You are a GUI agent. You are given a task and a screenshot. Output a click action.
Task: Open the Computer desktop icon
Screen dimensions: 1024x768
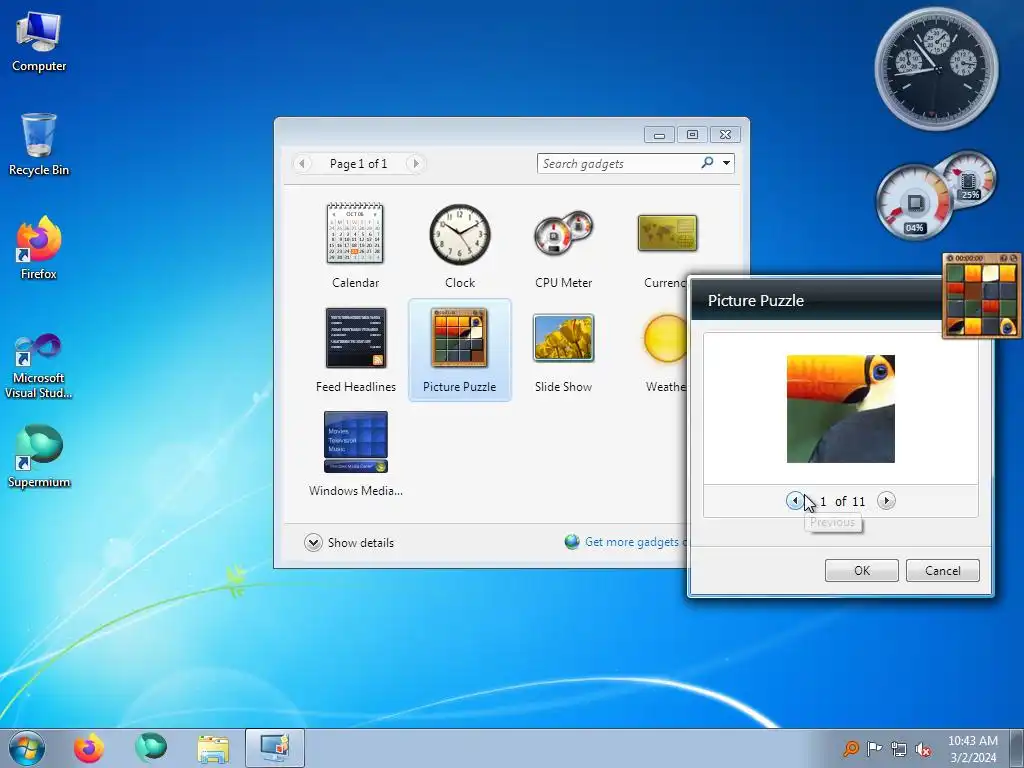[39, 42]
